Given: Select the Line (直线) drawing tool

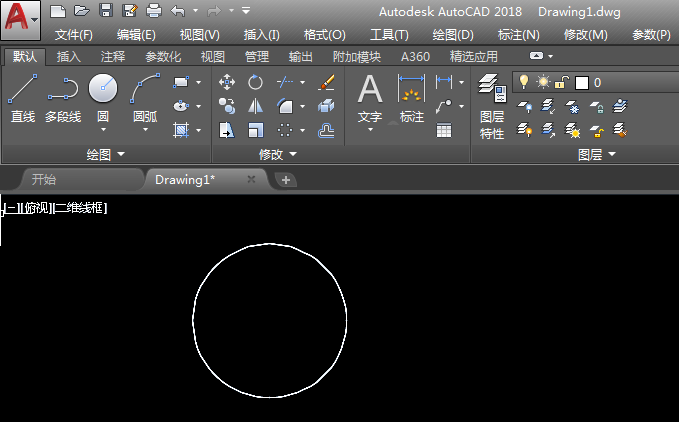Looking at the screenshot, I should point(23,98).
